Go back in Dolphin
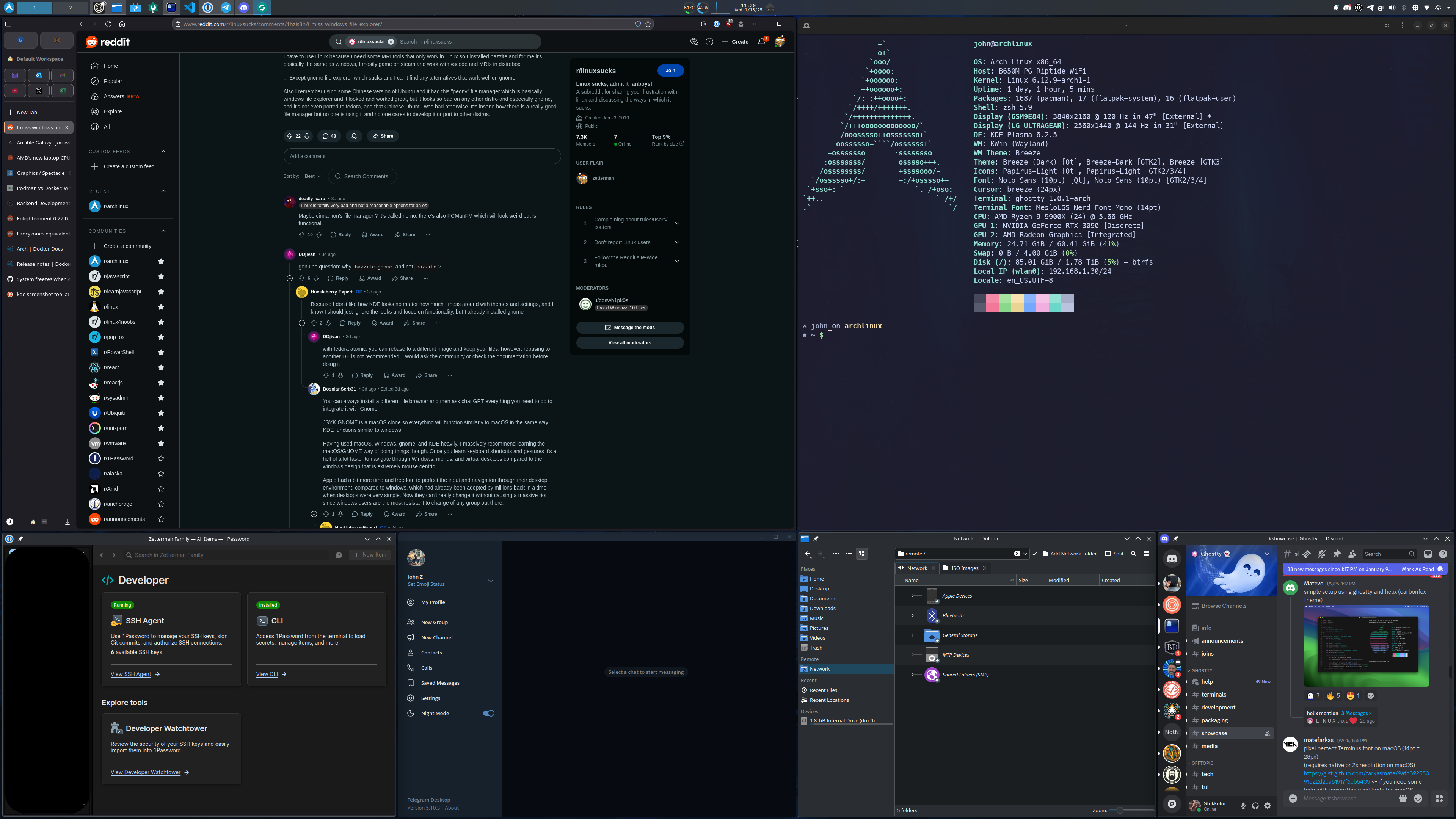The height and width of the screenshot is (819, 1456). point(807,554)
